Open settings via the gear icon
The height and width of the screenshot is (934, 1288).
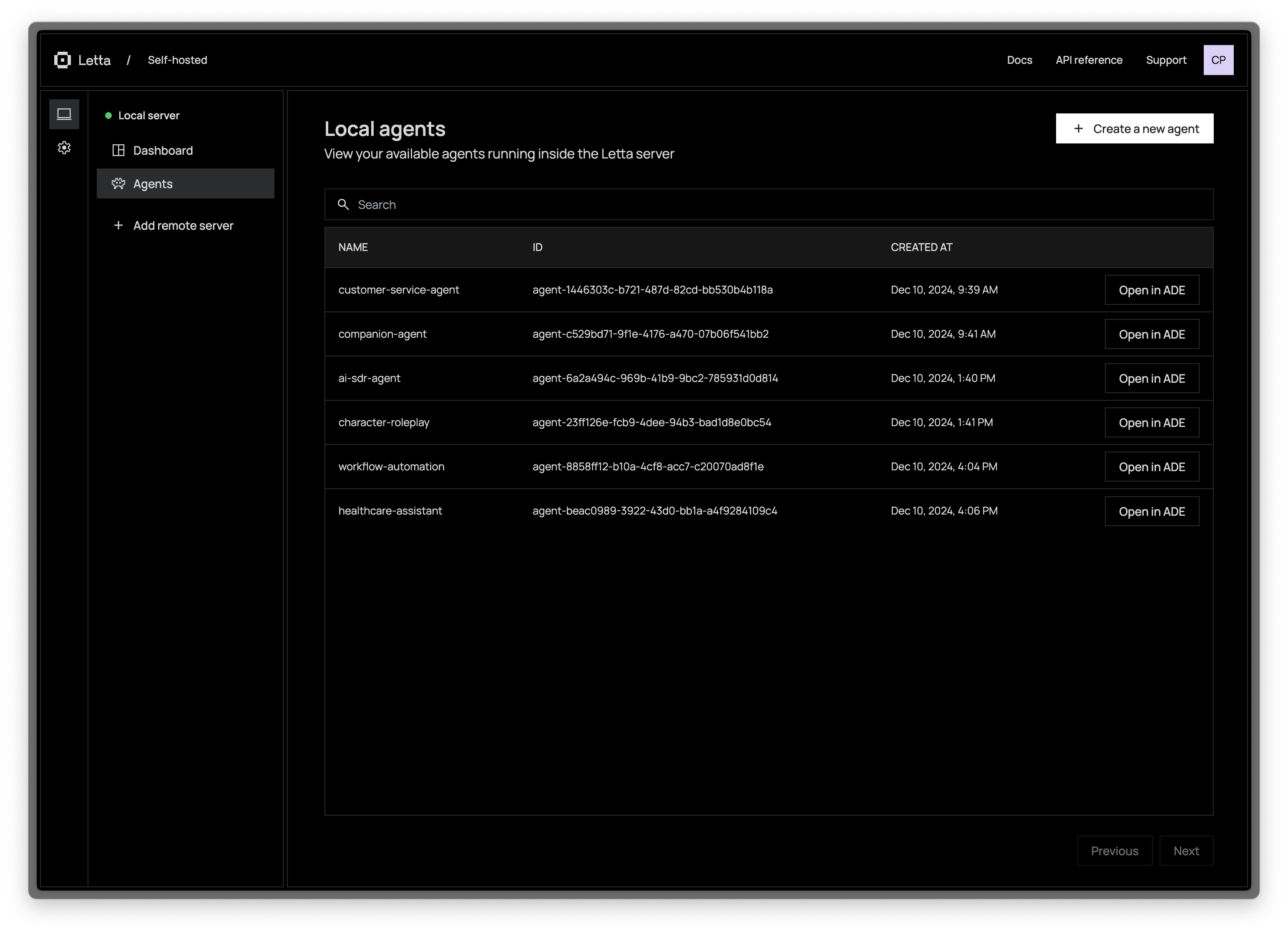64,148
